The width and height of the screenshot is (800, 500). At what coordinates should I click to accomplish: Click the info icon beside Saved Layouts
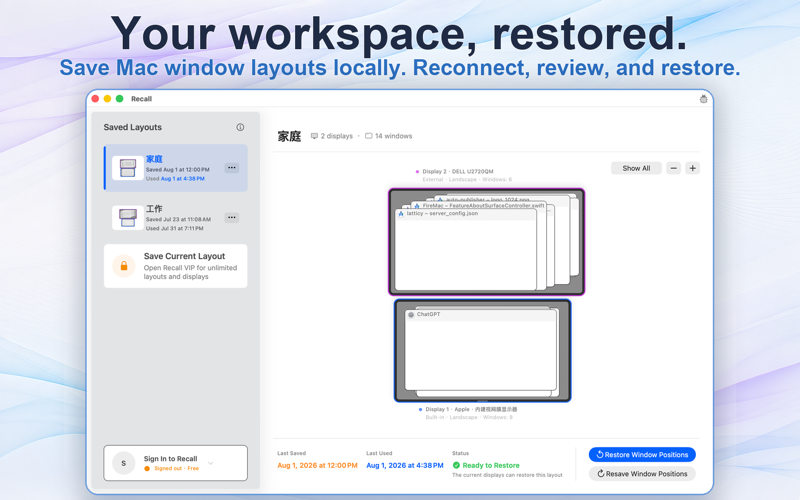[240, 127]
